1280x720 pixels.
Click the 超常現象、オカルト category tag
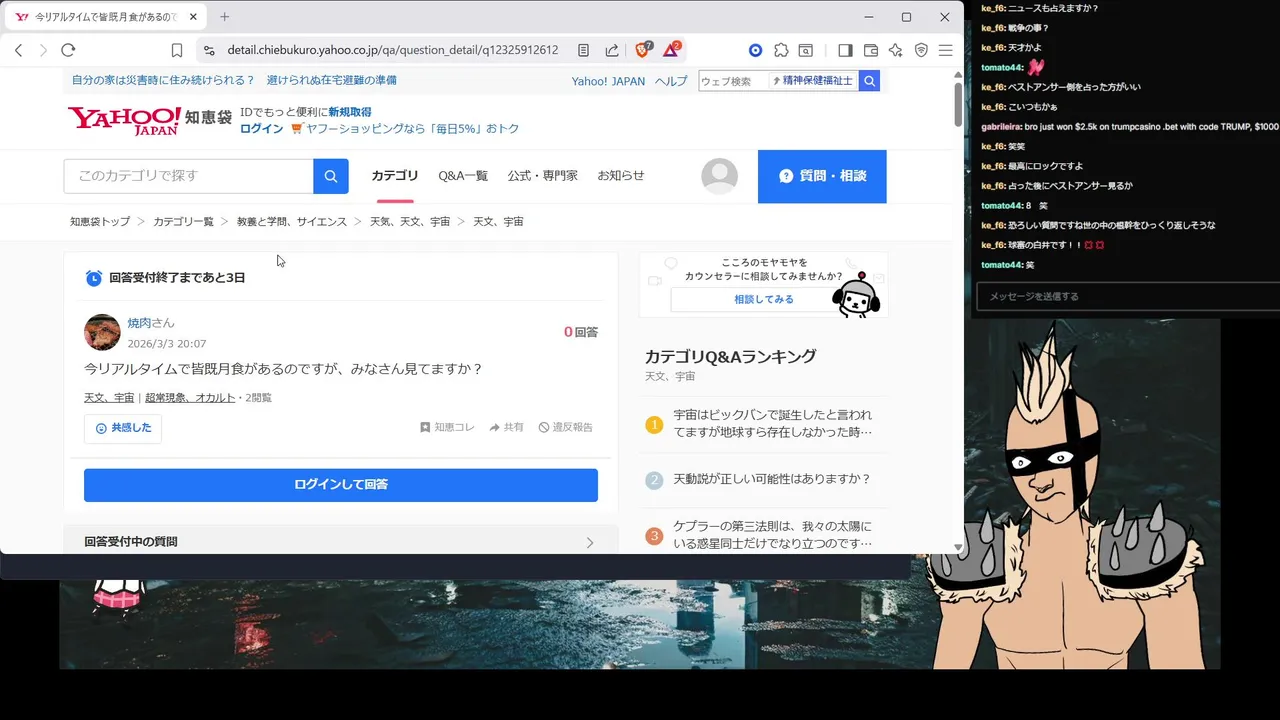tap(190, 398)
